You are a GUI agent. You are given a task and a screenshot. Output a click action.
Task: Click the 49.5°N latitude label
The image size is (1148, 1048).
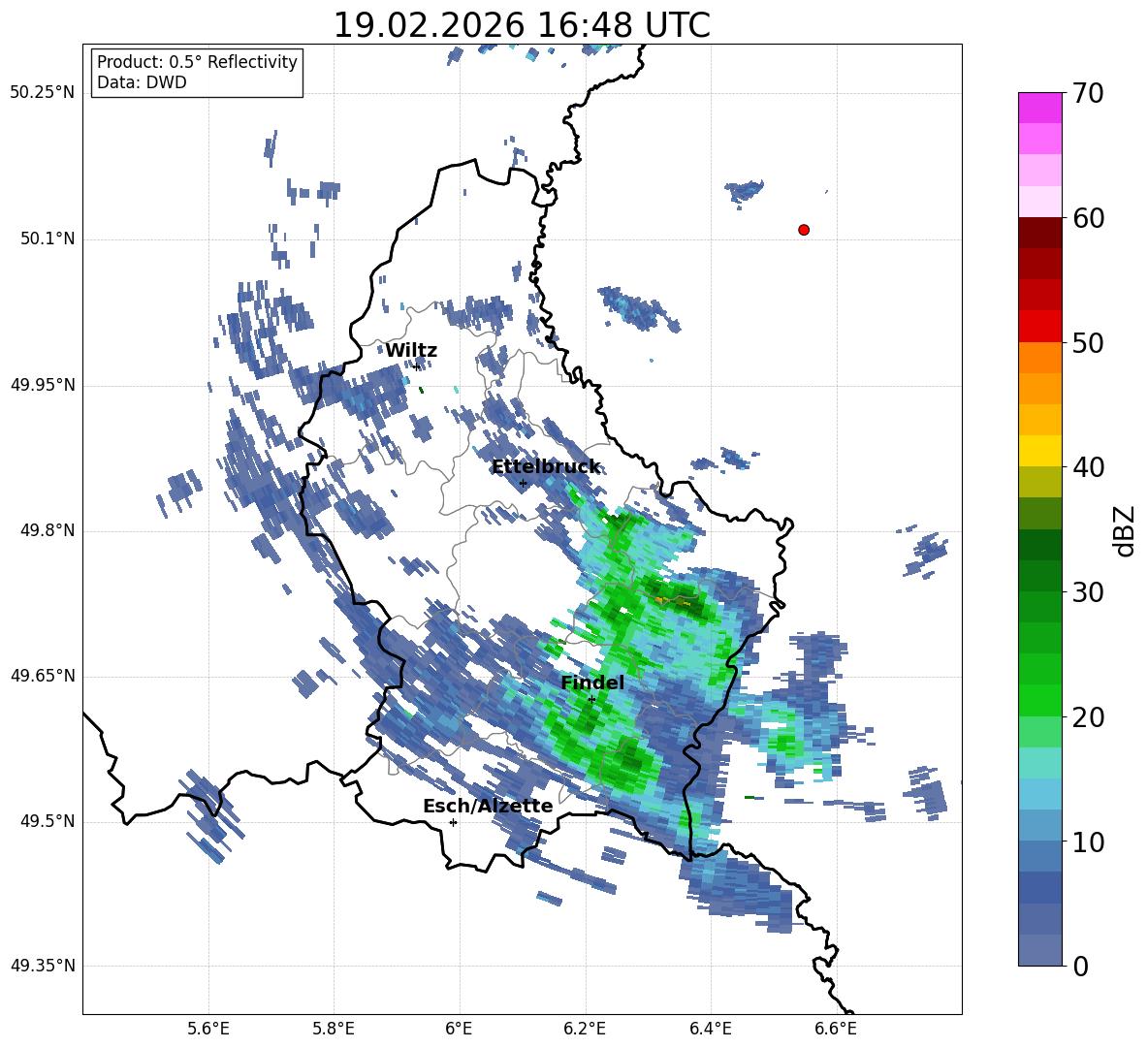[48, 821]
